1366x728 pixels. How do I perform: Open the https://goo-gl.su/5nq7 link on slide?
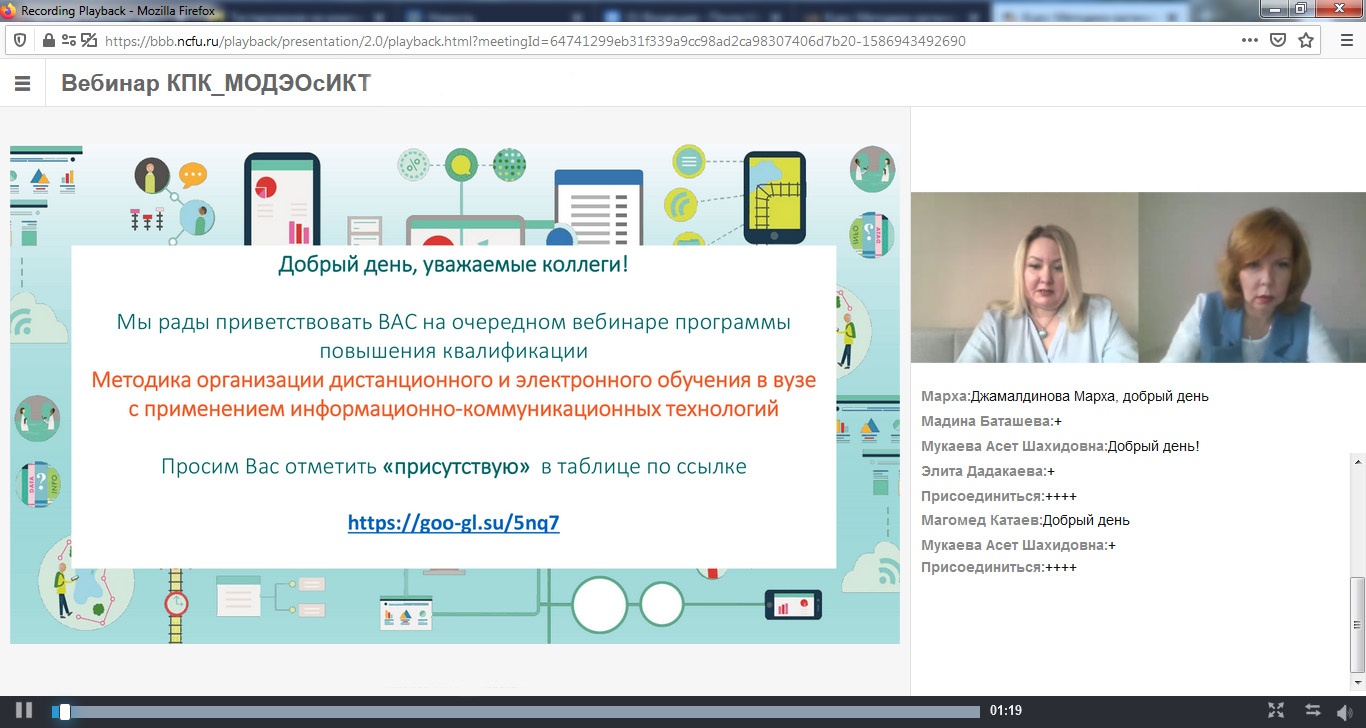(x=454, y=522)
